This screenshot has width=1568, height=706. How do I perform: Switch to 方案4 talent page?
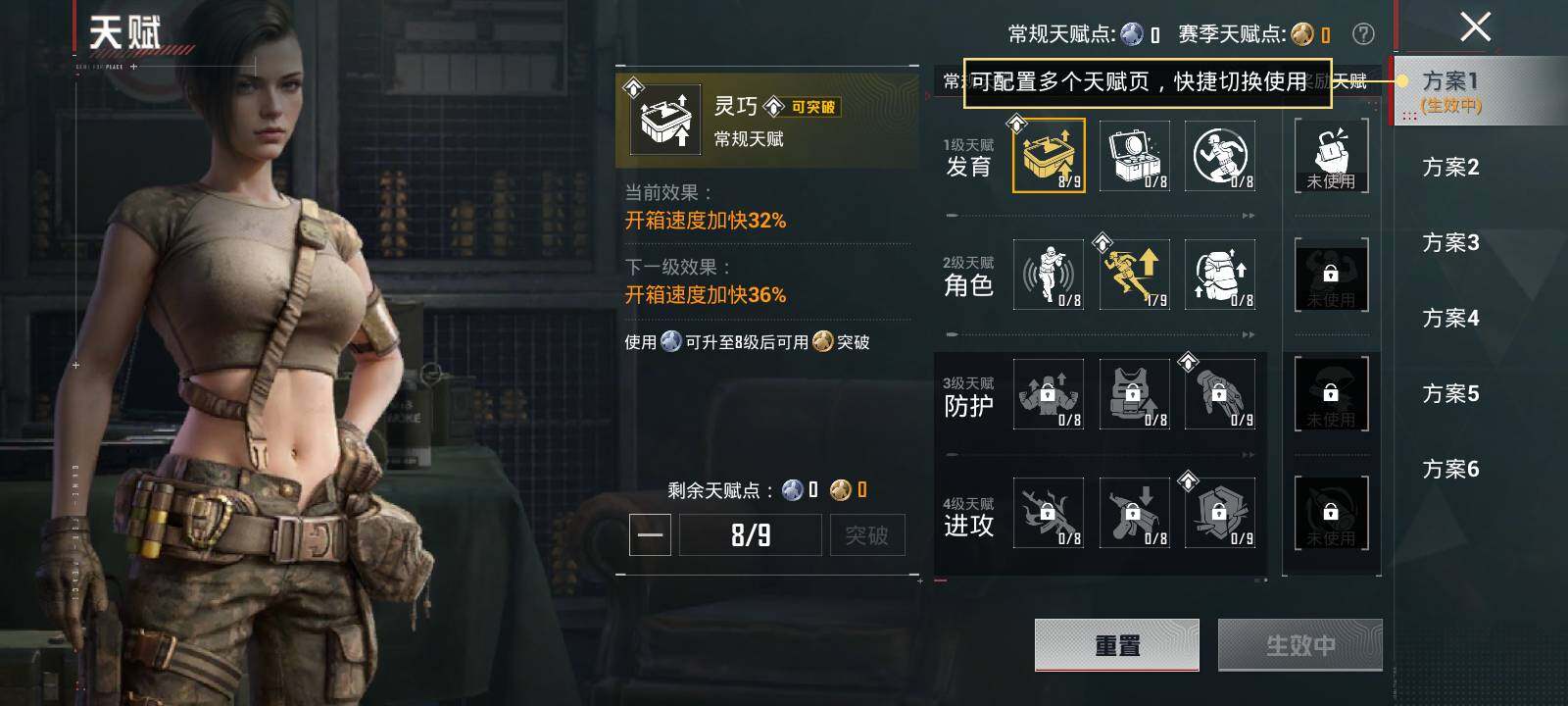tap(1450, 318)
